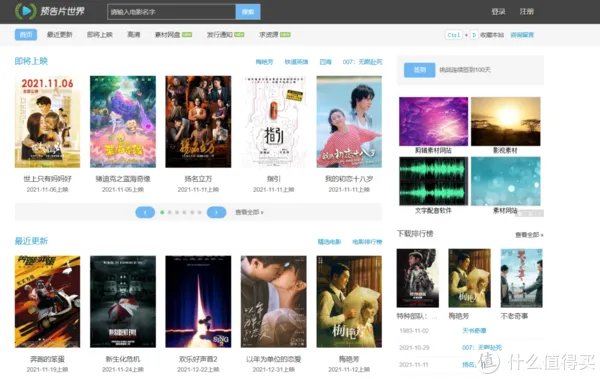Image resolution: width=600 pixels, height=379 pixels.
Task: Click the previous carousel arrow button
Action: (x=145, y=212)
